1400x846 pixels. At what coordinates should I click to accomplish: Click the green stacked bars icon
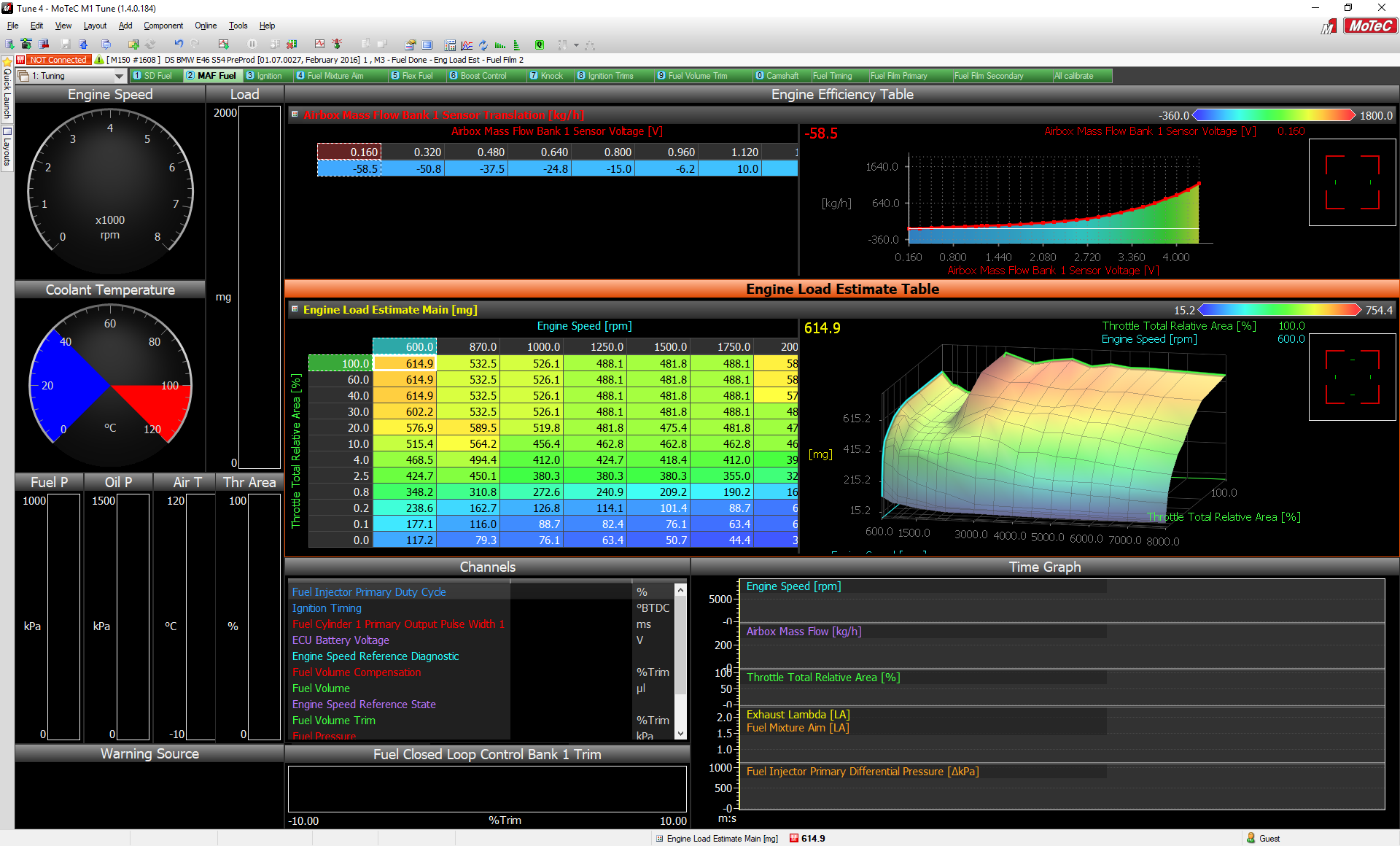tap(517, 44)
